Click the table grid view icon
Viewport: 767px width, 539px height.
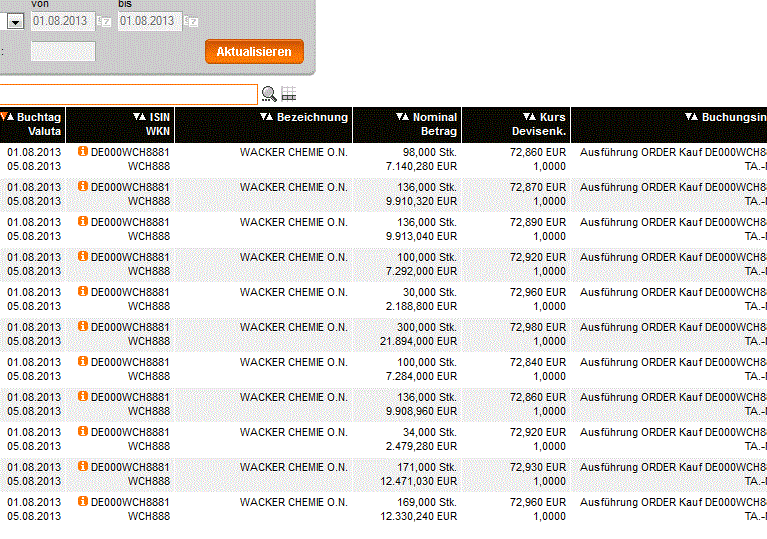[x=289, y=93]
